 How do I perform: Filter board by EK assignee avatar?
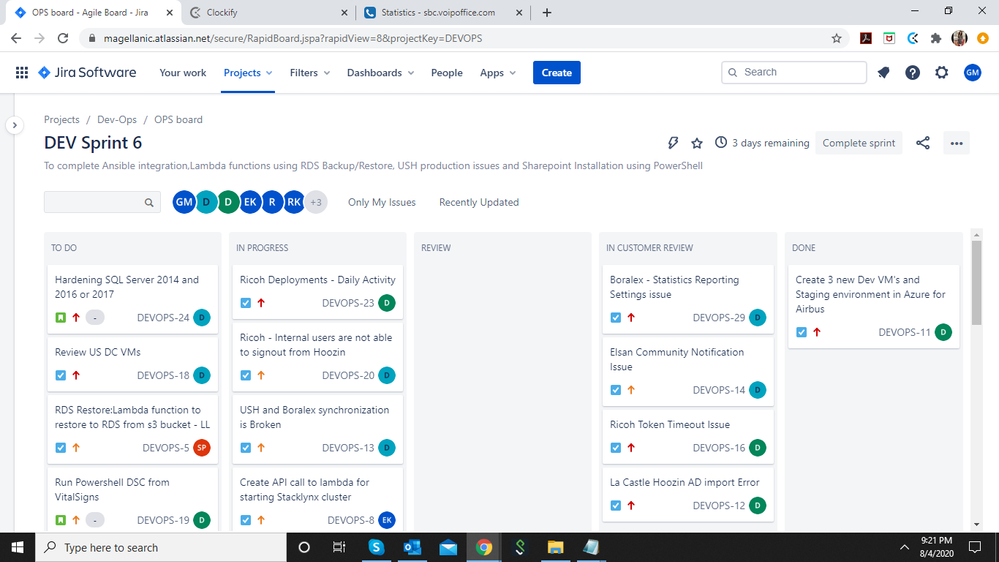pos(250,202)
